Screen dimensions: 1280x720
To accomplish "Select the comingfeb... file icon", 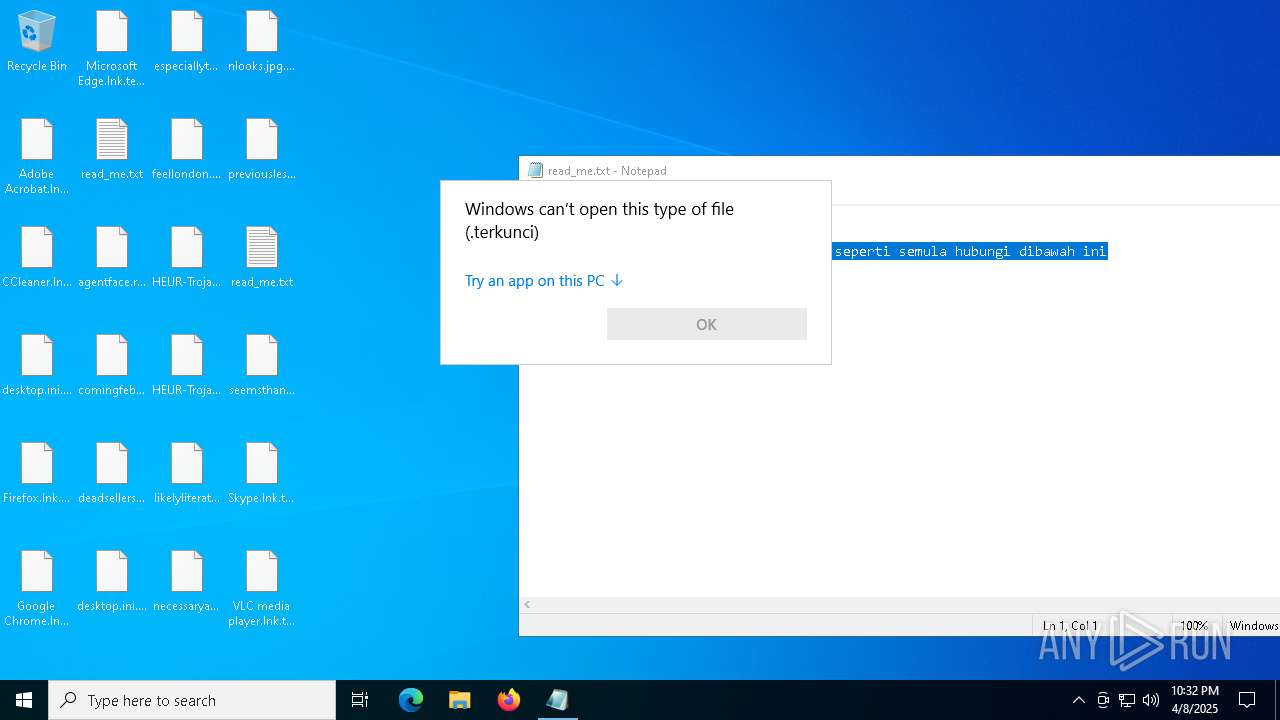I will tap(112, 366).
